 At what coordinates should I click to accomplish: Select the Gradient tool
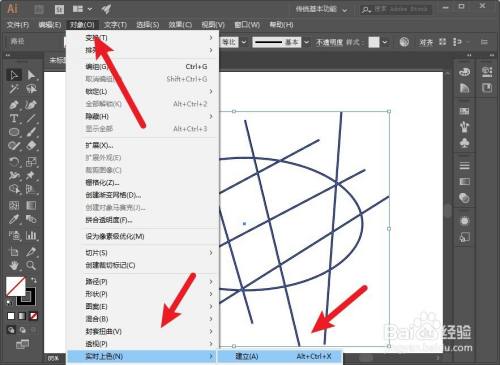31,205
